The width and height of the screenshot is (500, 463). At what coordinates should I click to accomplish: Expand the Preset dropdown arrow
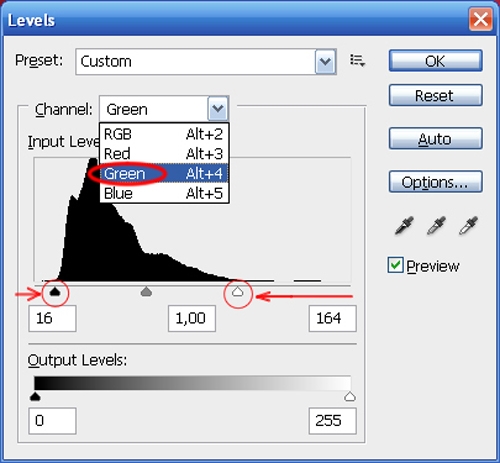325,61
